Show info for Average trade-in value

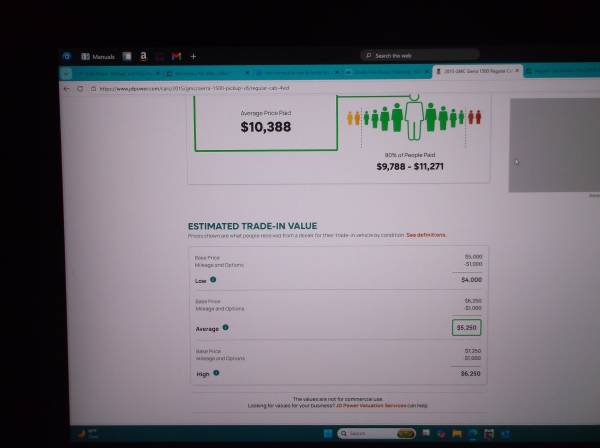[x=225, y=327]
